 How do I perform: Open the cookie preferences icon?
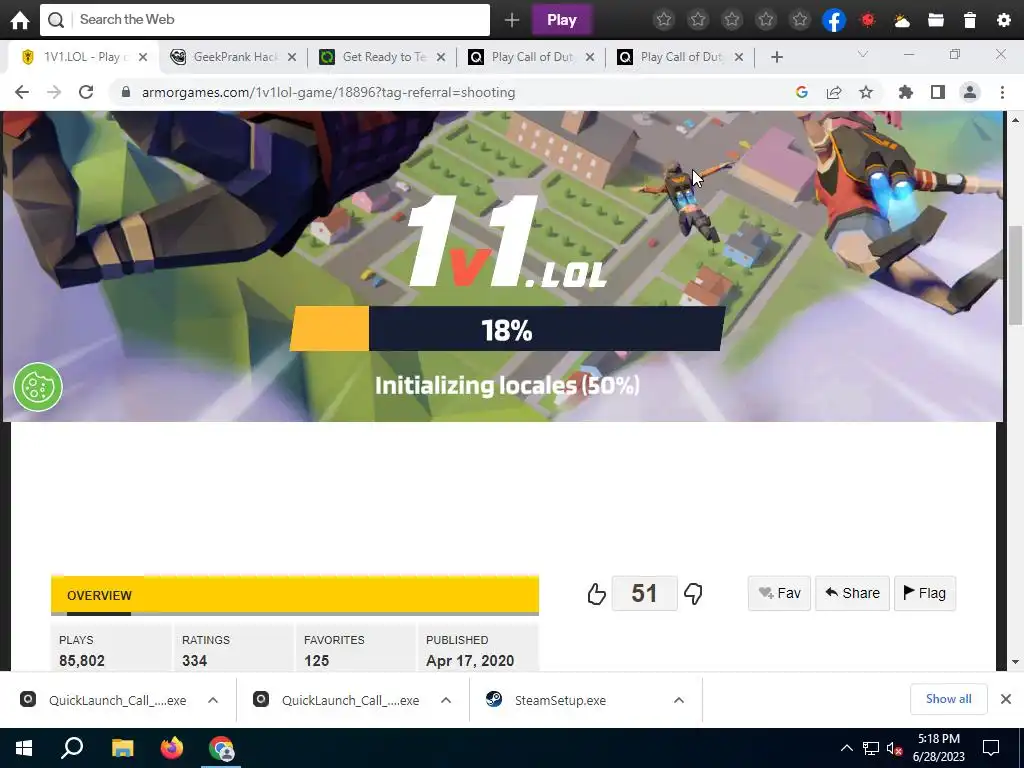point(38,387)
